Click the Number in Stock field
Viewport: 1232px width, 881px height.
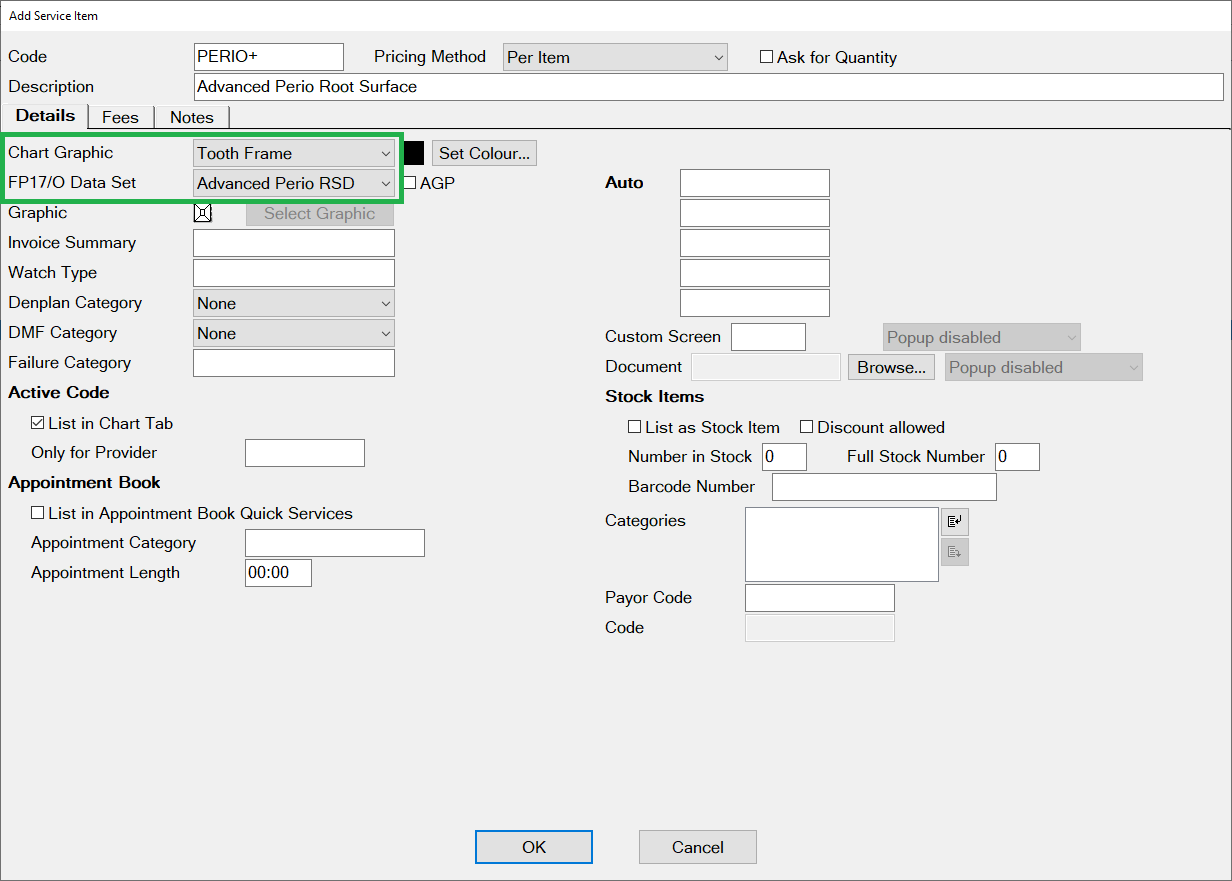pos(785,457)
